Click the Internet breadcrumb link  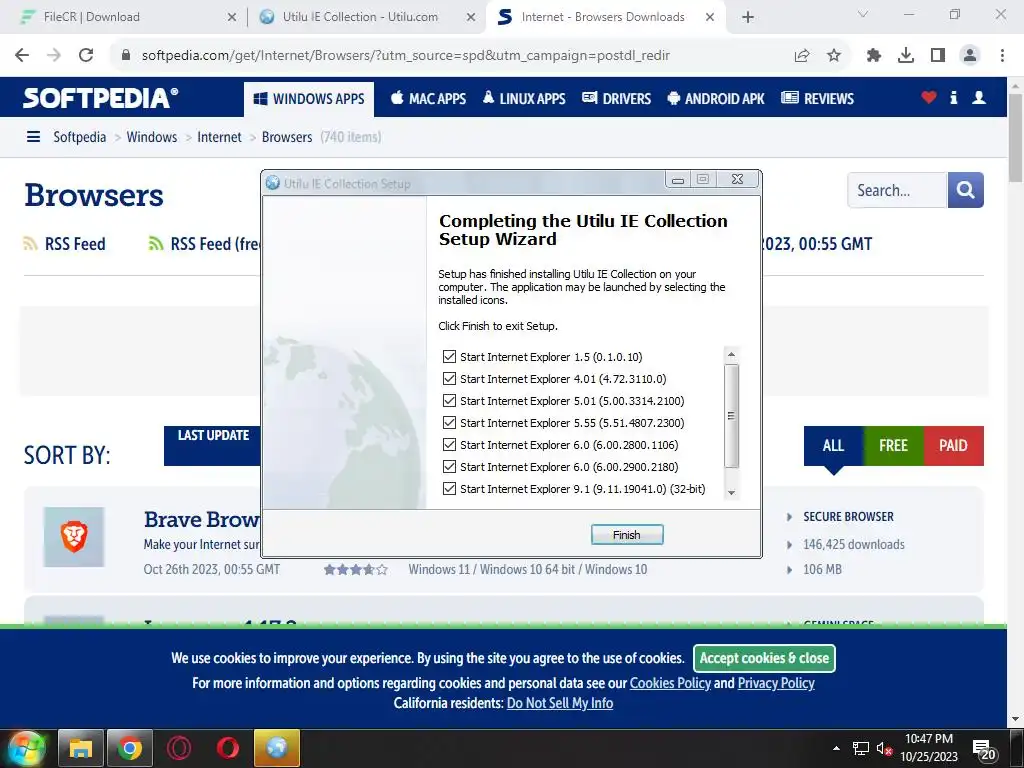tap(219, 137)
